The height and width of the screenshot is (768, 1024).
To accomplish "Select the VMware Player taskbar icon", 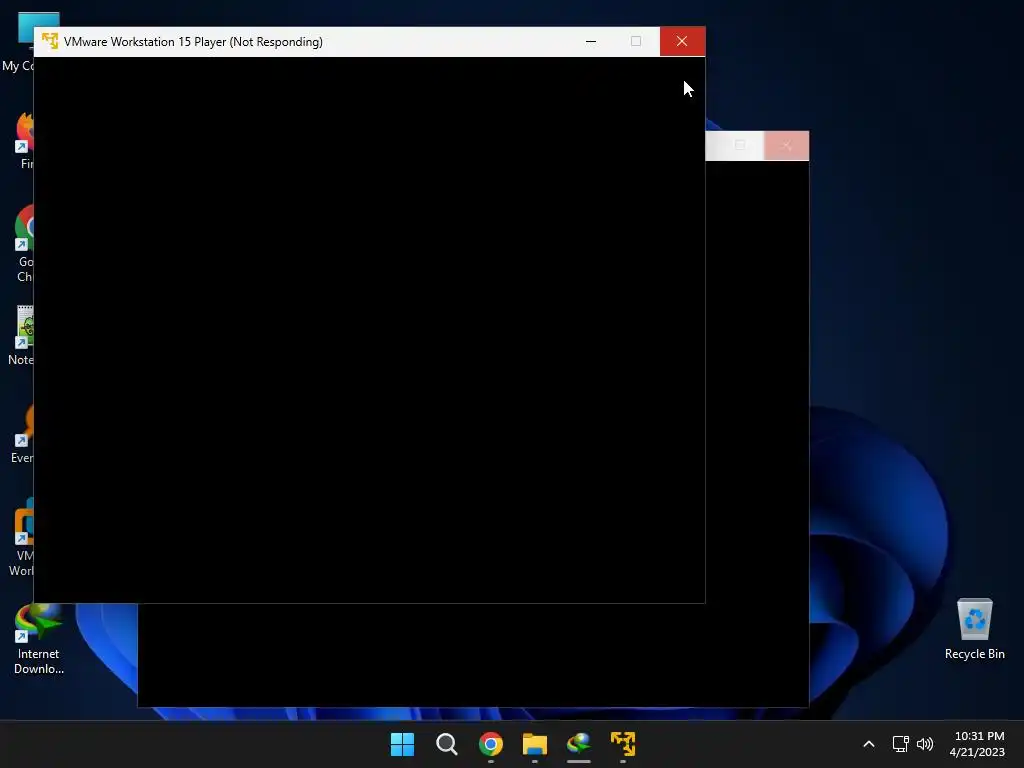I will [623, 744].
